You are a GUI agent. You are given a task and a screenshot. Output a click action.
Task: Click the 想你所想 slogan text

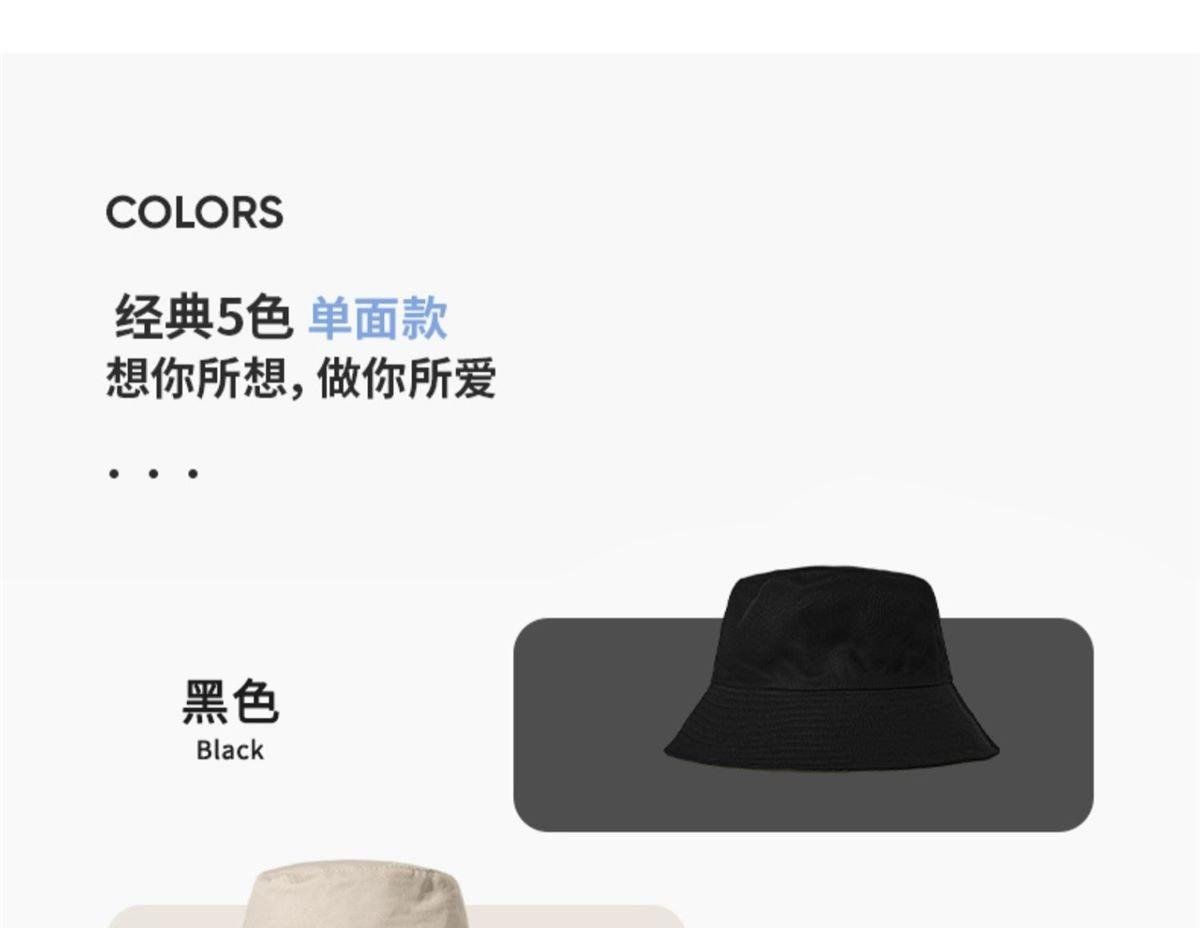[196, 379]
